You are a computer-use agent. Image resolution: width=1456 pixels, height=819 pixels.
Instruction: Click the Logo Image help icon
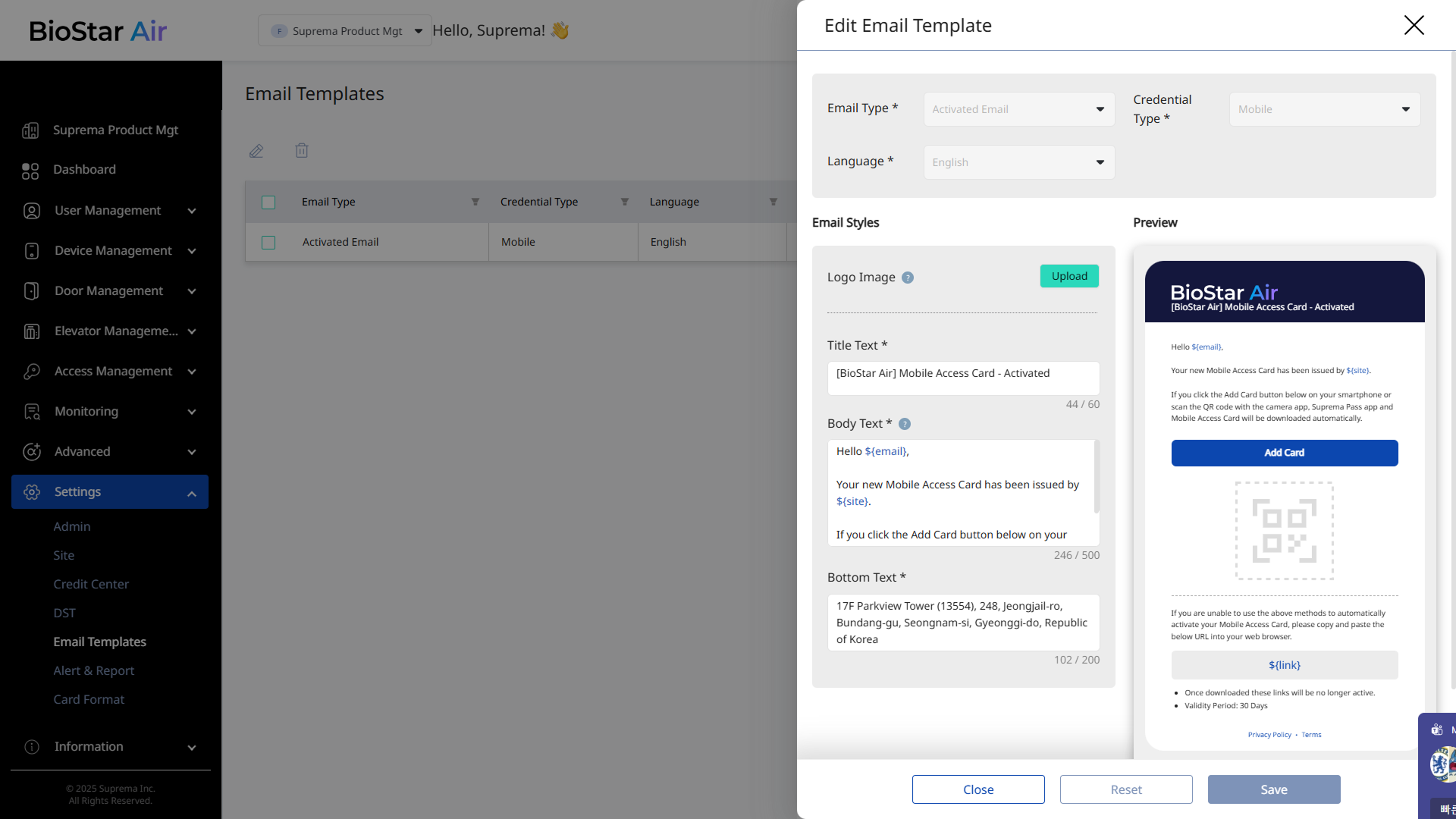point(908,278)
